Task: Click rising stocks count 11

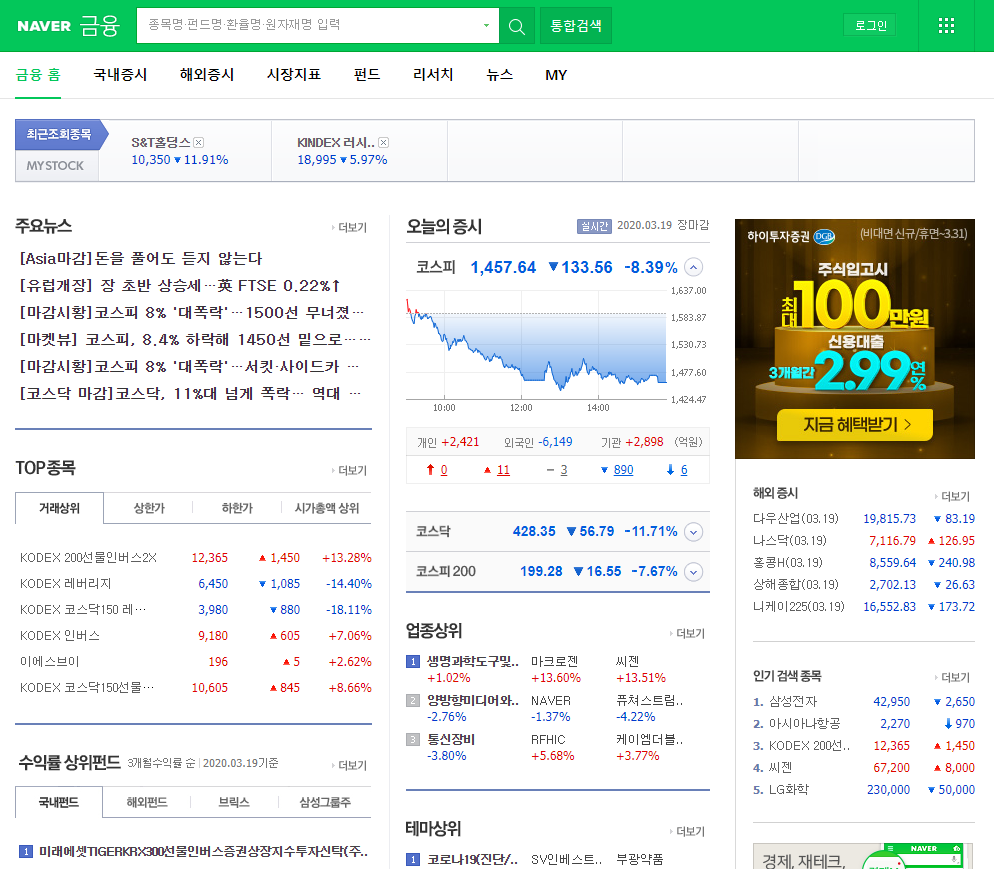Action: 503,470
